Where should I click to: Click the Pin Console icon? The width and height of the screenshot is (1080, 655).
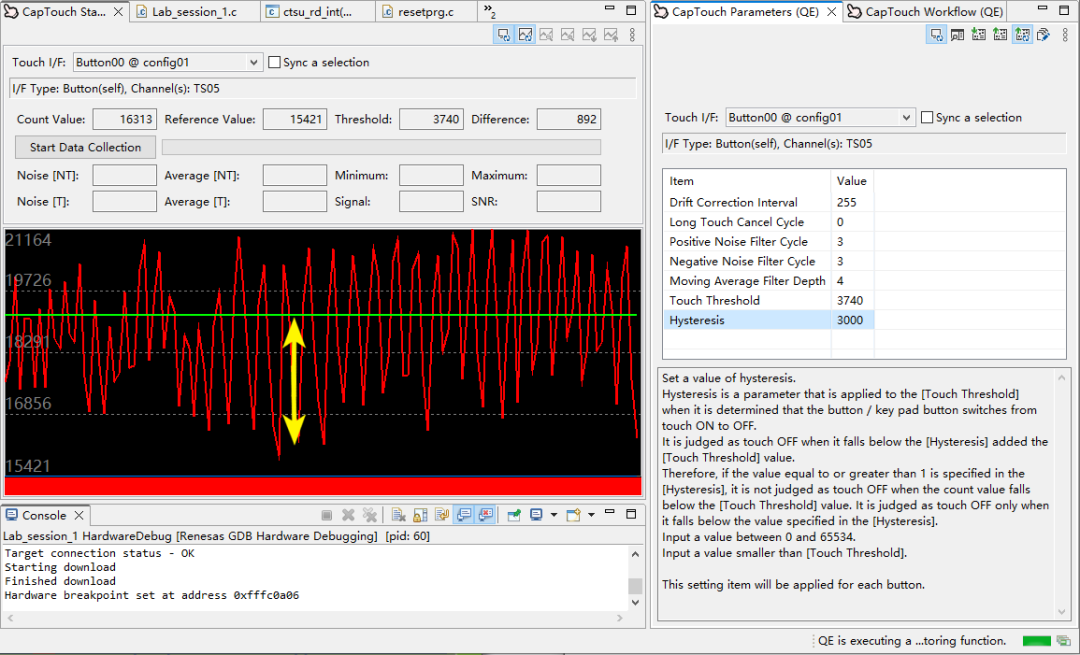513,516
